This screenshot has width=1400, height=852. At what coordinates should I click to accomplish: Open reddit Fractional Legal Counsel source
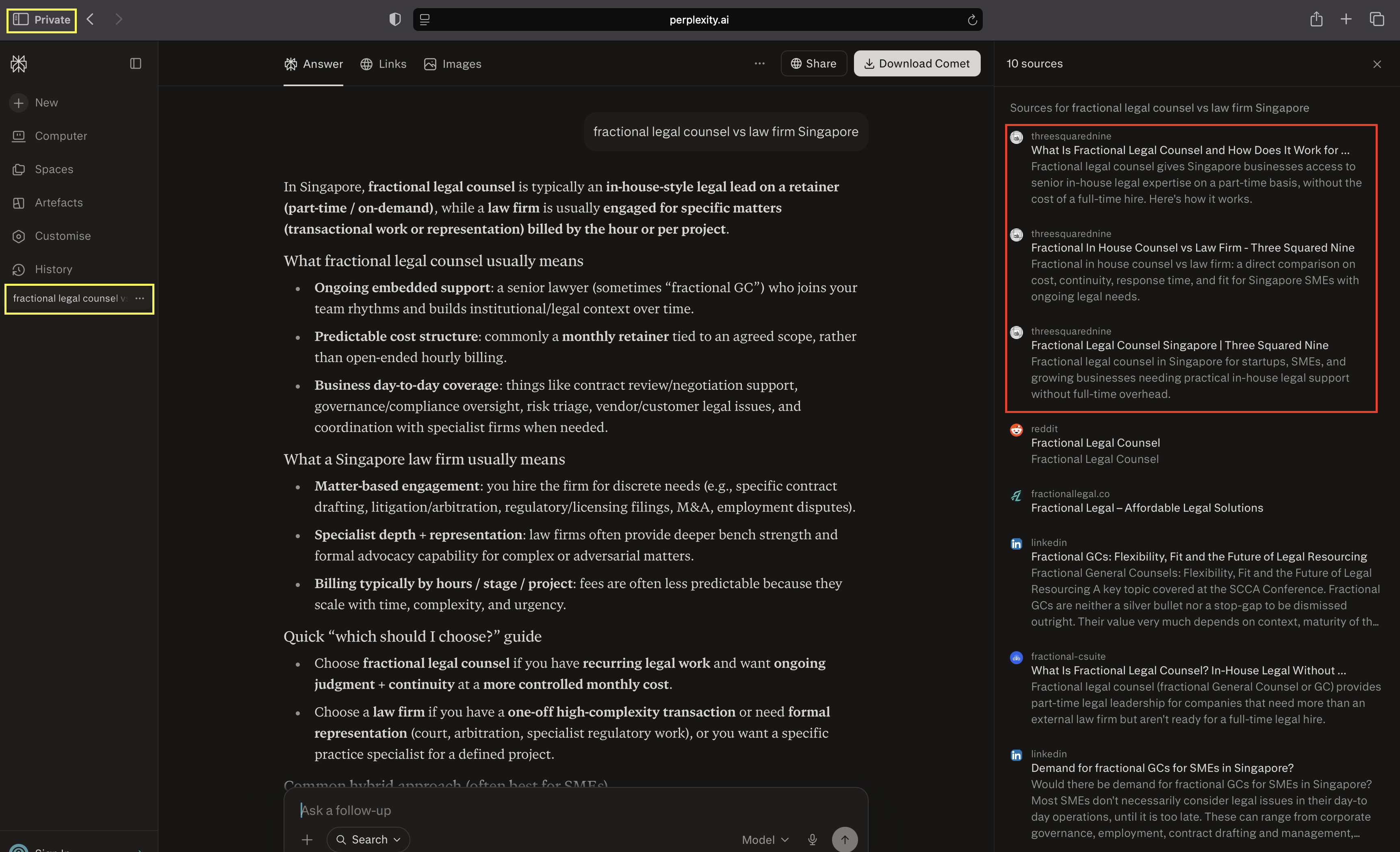(x=1095, y=443)
